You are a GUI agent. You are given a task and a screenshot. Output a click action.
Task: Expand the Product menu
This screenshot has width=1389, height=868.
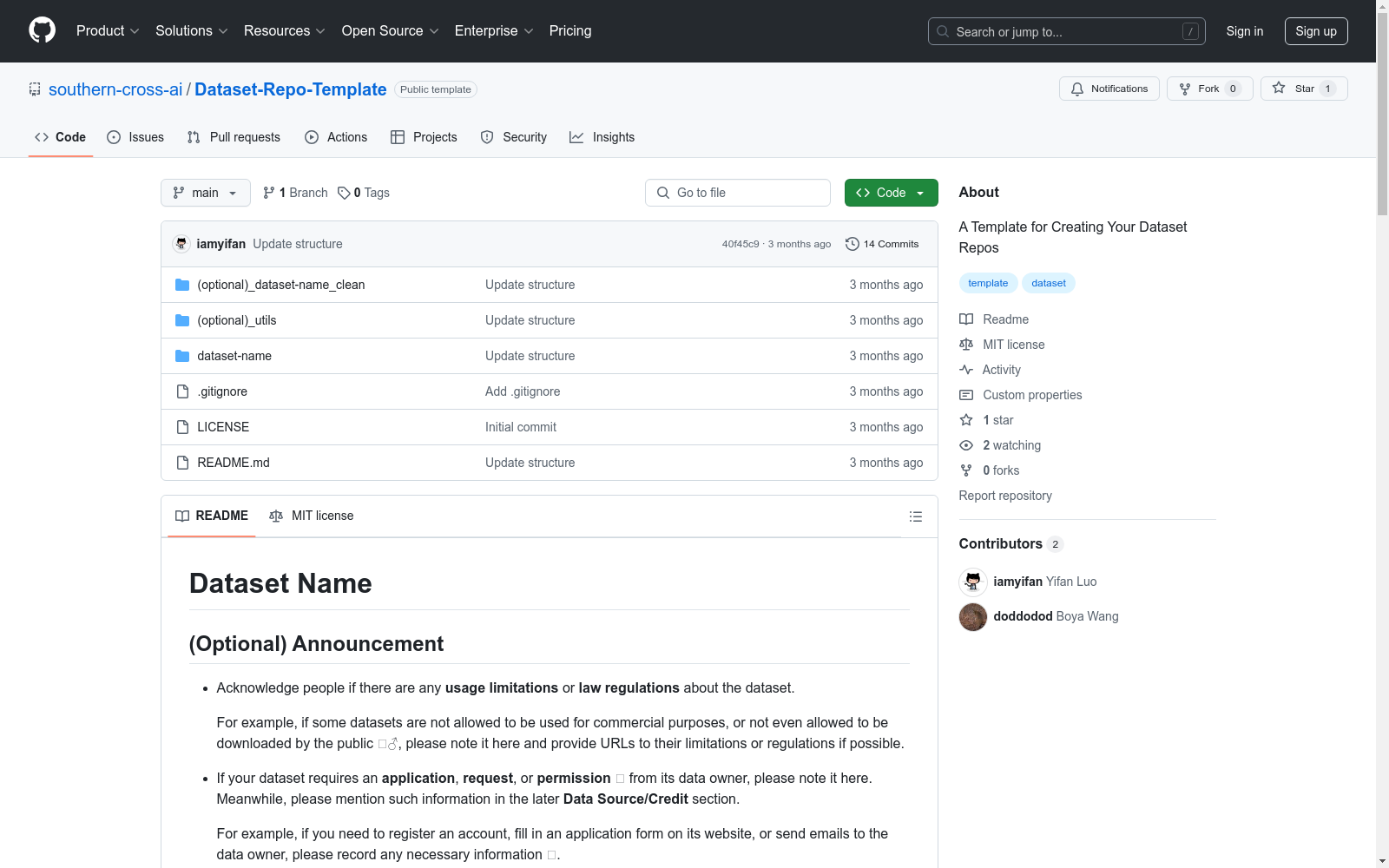(108, 30)
